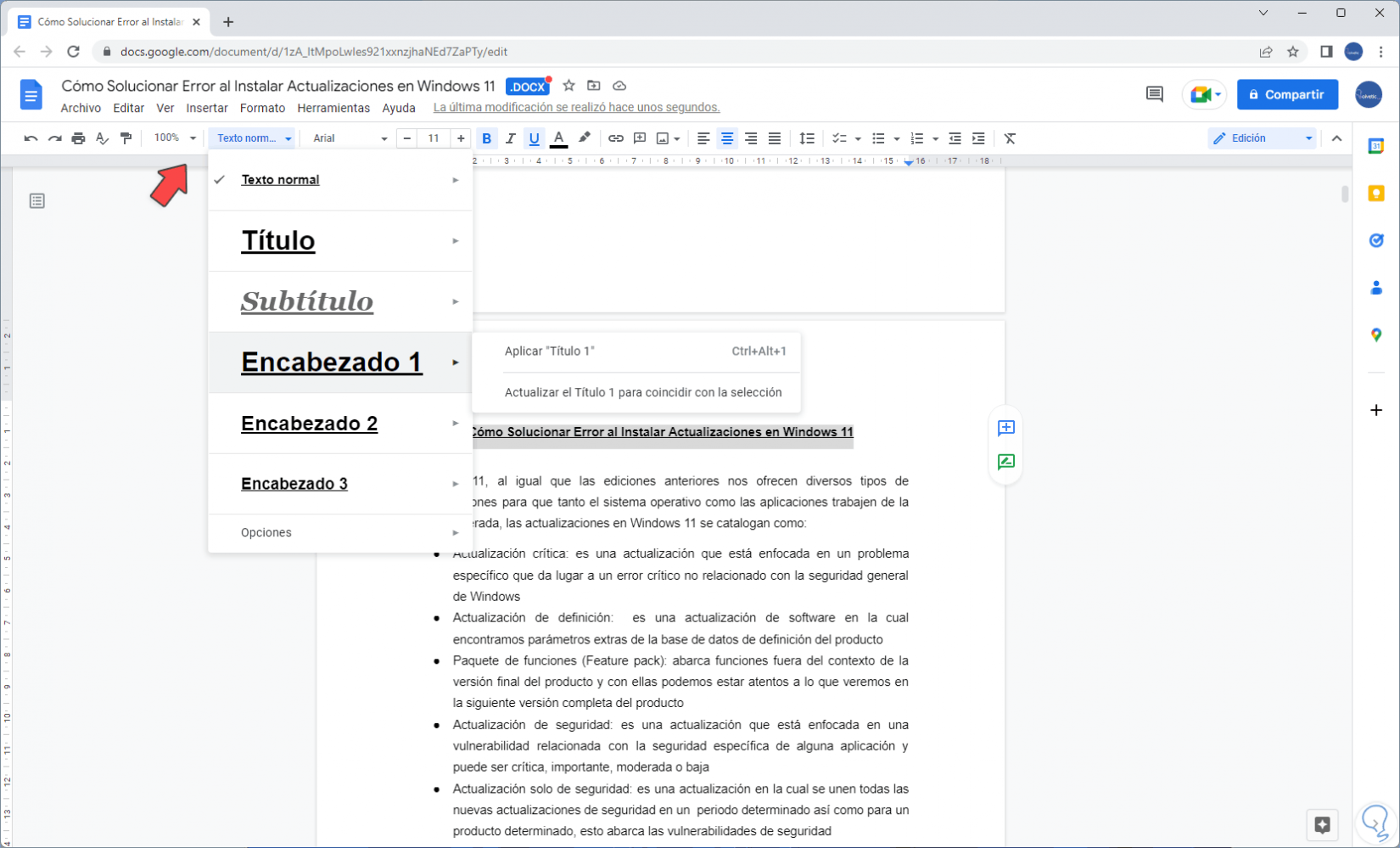Check the cloud document status icon

click(619, 86)
